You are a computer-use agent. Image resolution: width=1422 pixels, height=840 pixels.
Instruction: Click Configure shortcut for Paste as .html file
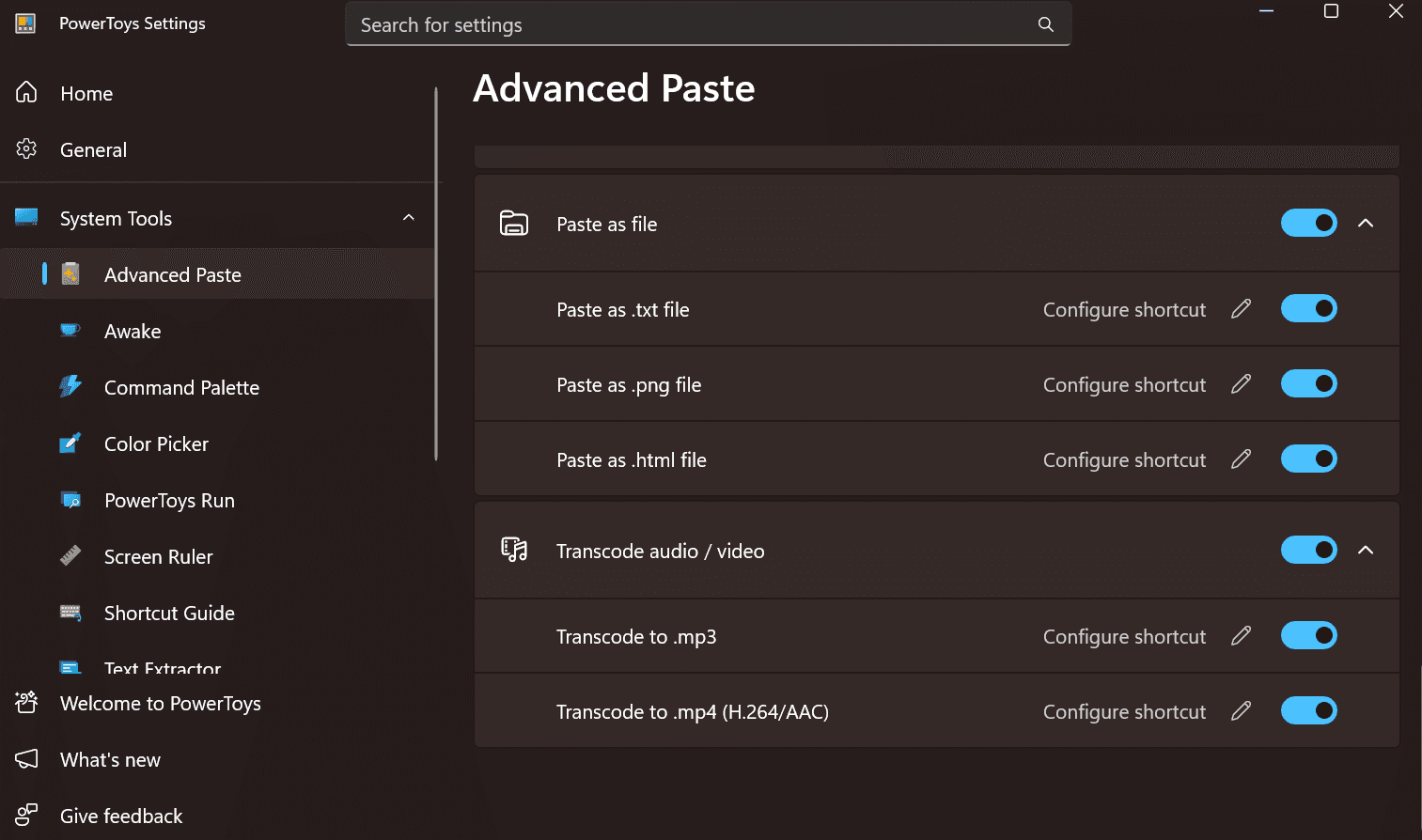click(x=1124, y=460)
